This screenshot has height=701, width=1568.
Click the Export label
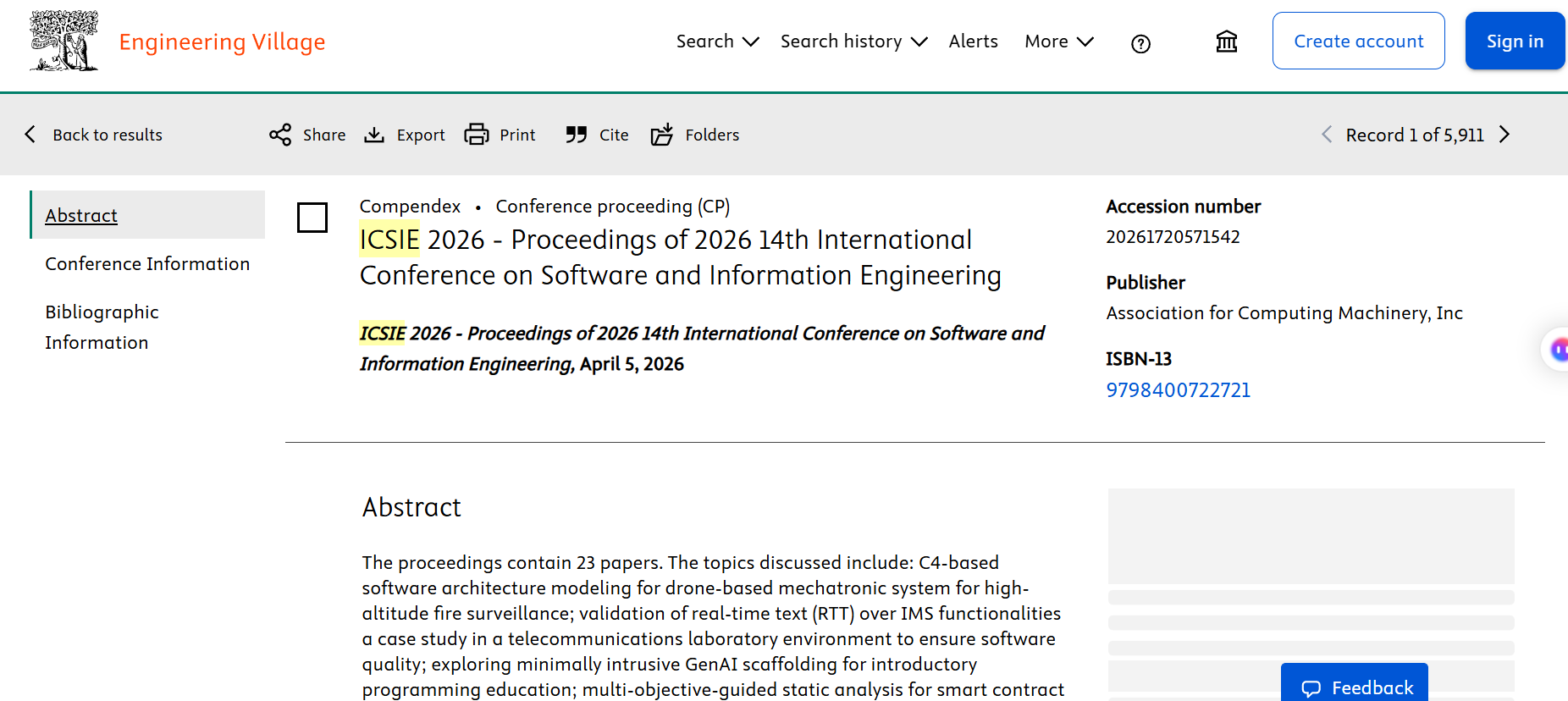[x=421, y=135]
